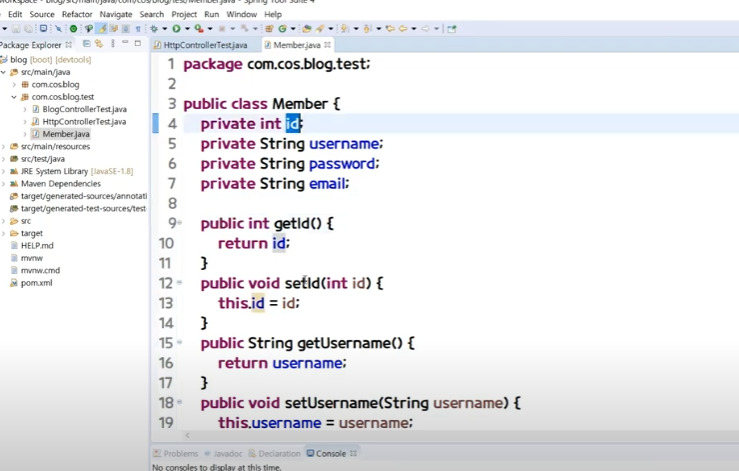Click the green Boot Dashboard icon
This screenshot has width=739, height=471.
[74, 29]
